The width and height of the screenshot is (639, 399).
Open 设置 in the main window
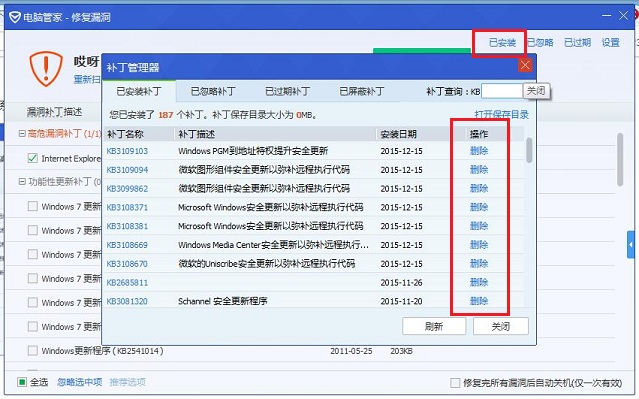click(x=610, y=42)
